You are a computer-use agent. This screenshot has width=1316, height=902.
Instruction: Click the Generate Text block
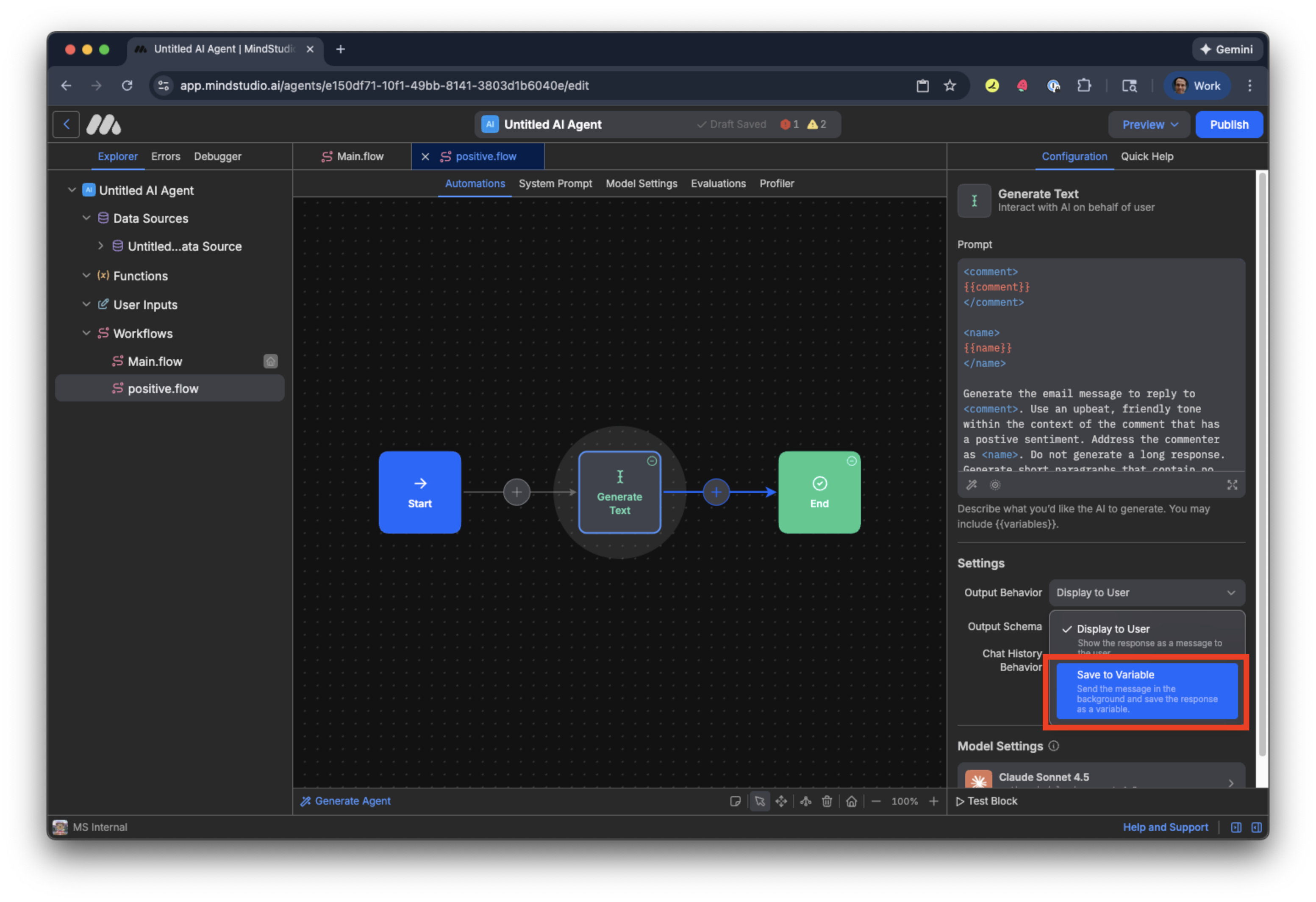point(619,493)
